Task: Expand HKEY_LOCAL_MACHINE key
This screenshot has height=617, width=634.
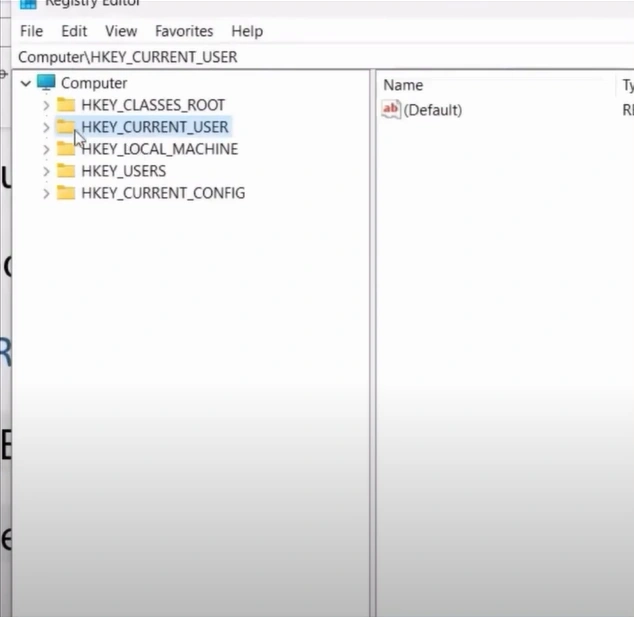Action: [x=46, y=149]
